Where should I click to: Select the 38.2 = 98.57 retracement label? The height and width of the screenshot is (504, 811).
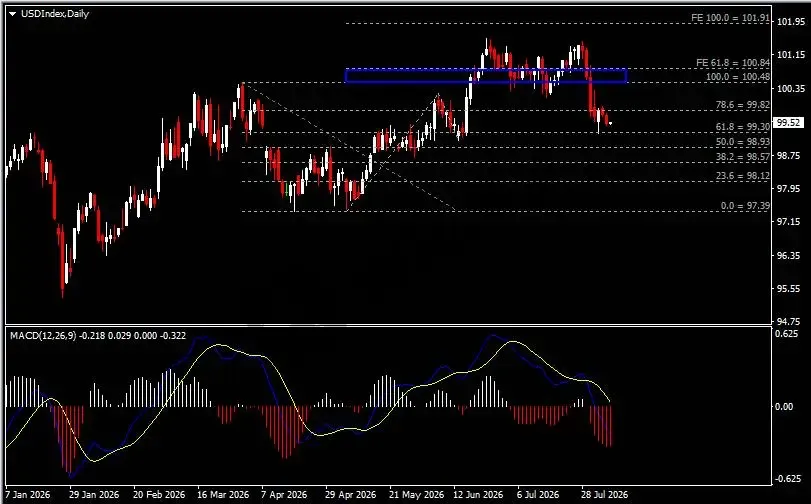click(x=743, y=156)
